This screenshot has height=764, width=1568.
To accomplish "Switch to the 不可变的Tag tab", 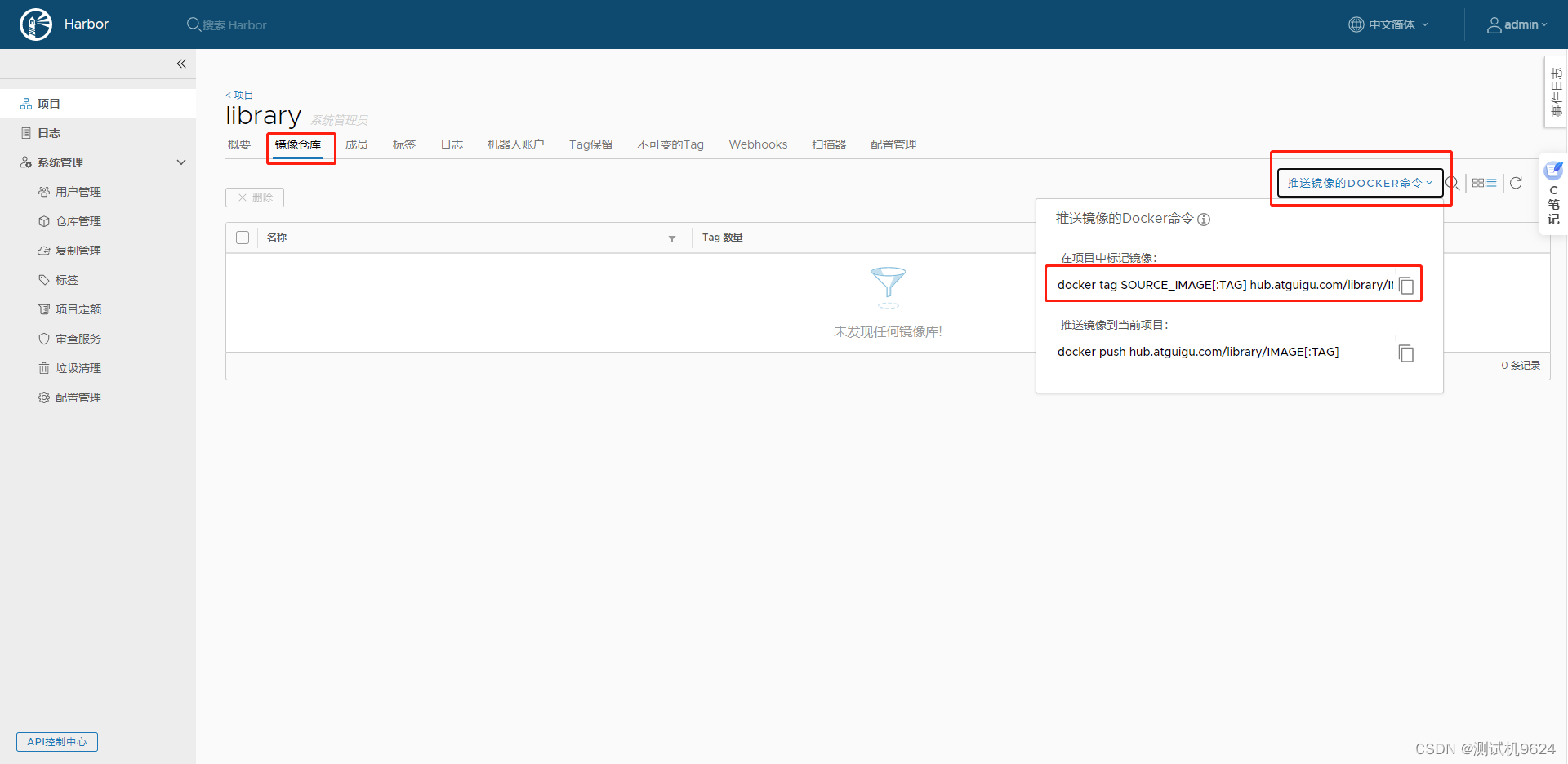I will pyautogui.click(x=670, y=144).
